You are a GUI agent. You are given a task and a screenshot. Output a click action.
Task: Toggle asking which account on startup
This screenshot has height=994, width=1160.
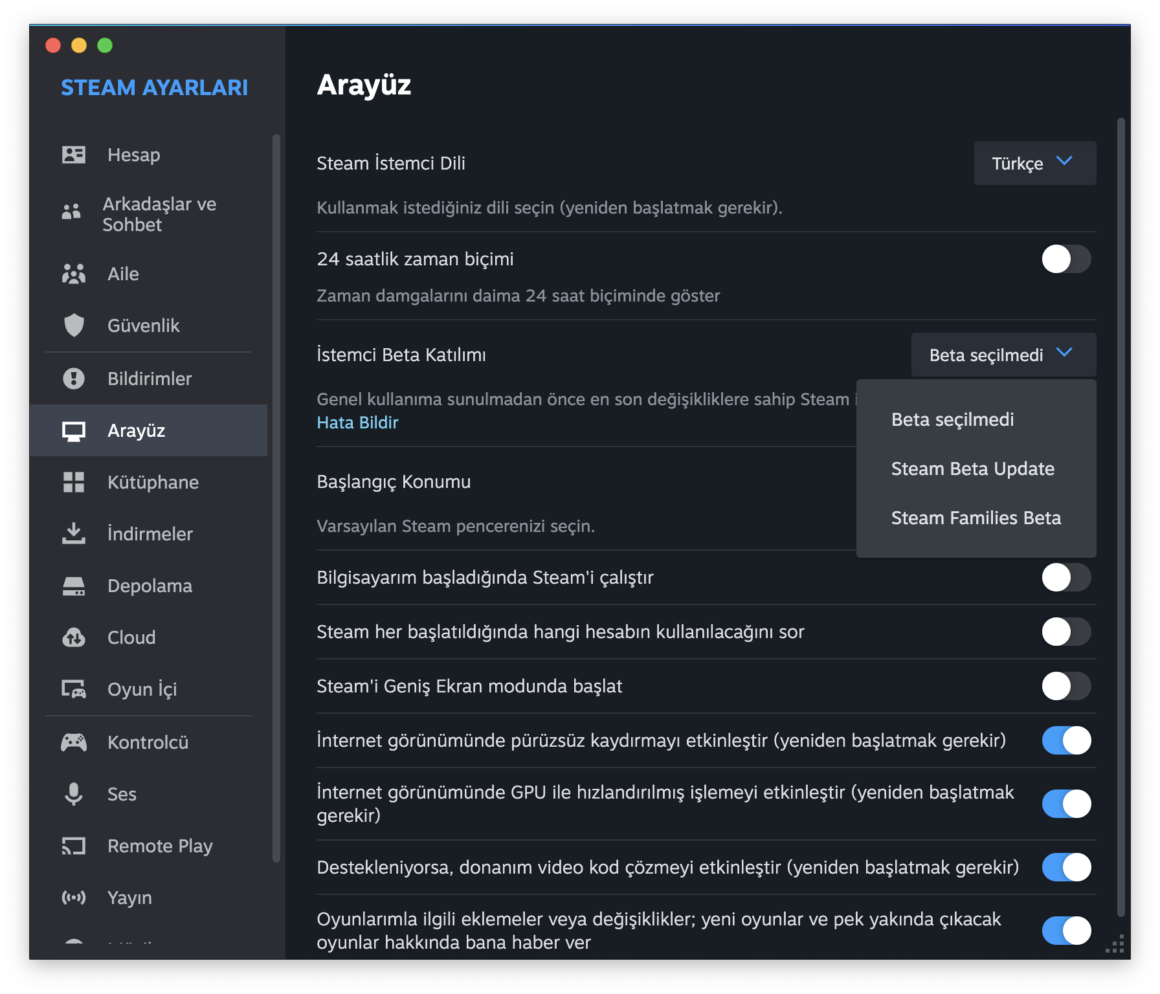[1066, 632]
